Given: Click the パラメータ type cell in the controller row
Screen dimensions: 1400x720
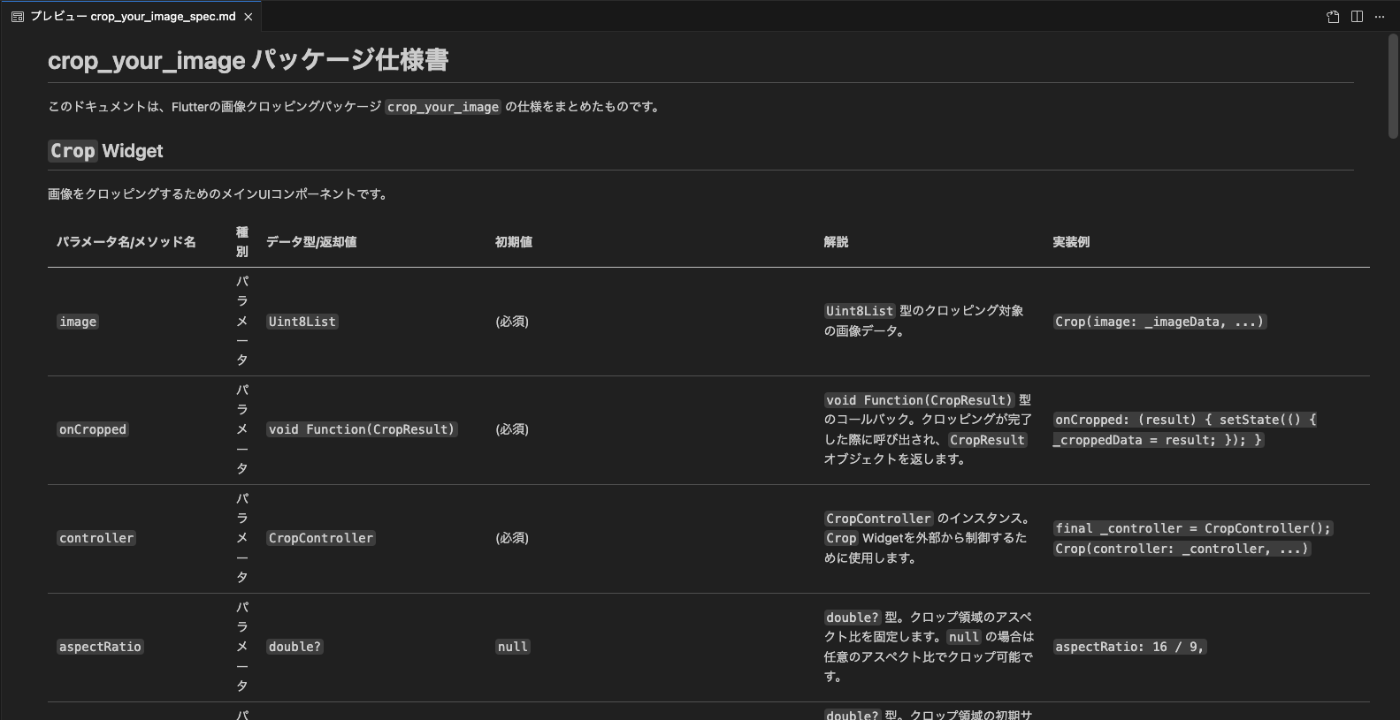Looking at the screenshot, I should 242,538.
